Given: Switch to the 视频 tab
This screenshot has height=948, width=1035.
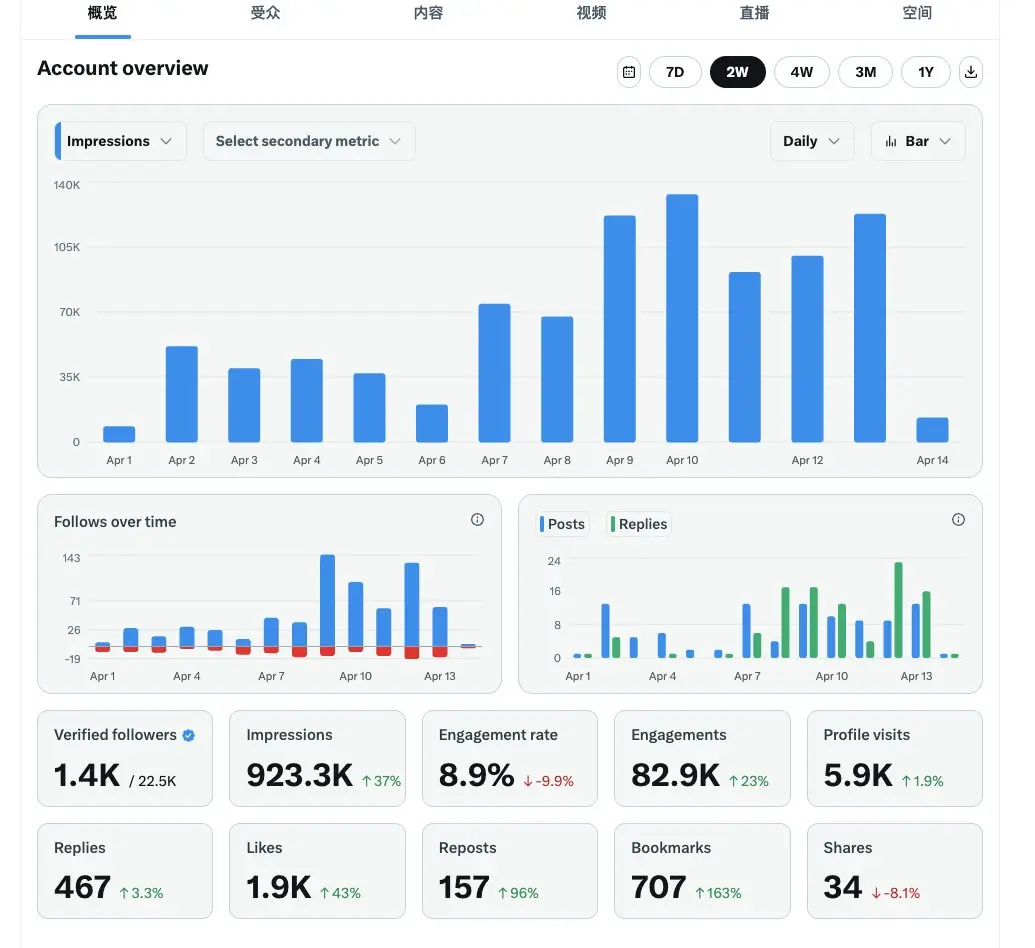Looking at the screenshot, I should tap(591, 13).
